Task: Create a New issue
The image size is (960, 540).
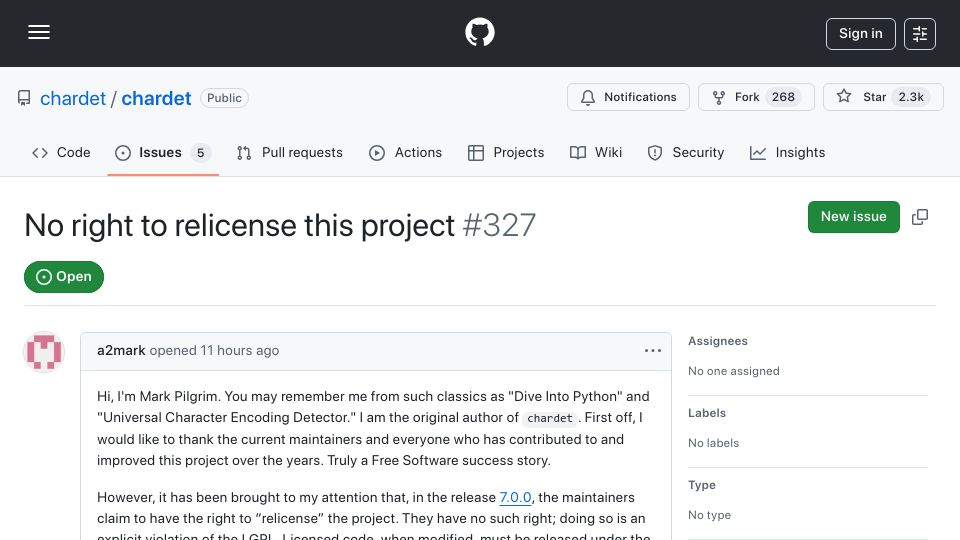Action: coord(853,217)
